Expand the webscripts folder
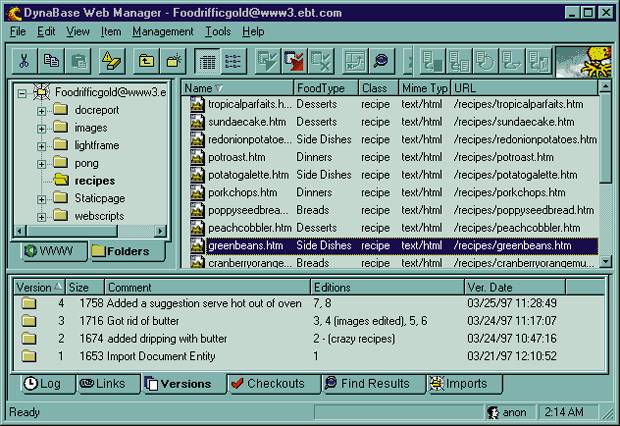Screen dimensions: 620x426 click(x=42, y=217)
